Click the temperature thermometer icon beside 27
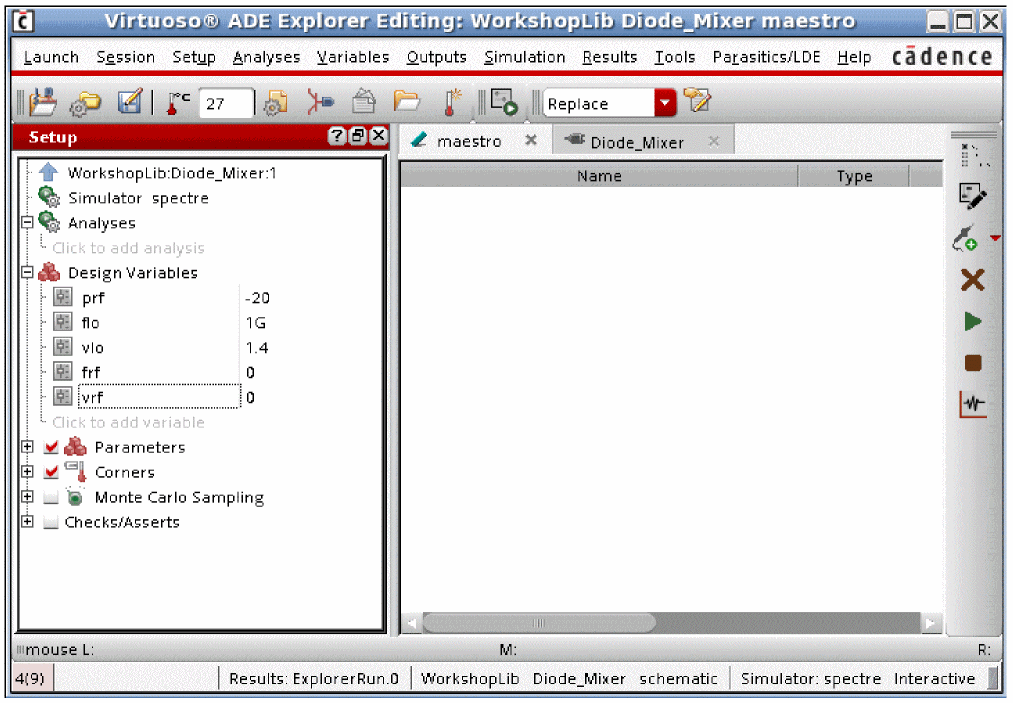This screenshot has height=703, width=1013. 178,103
